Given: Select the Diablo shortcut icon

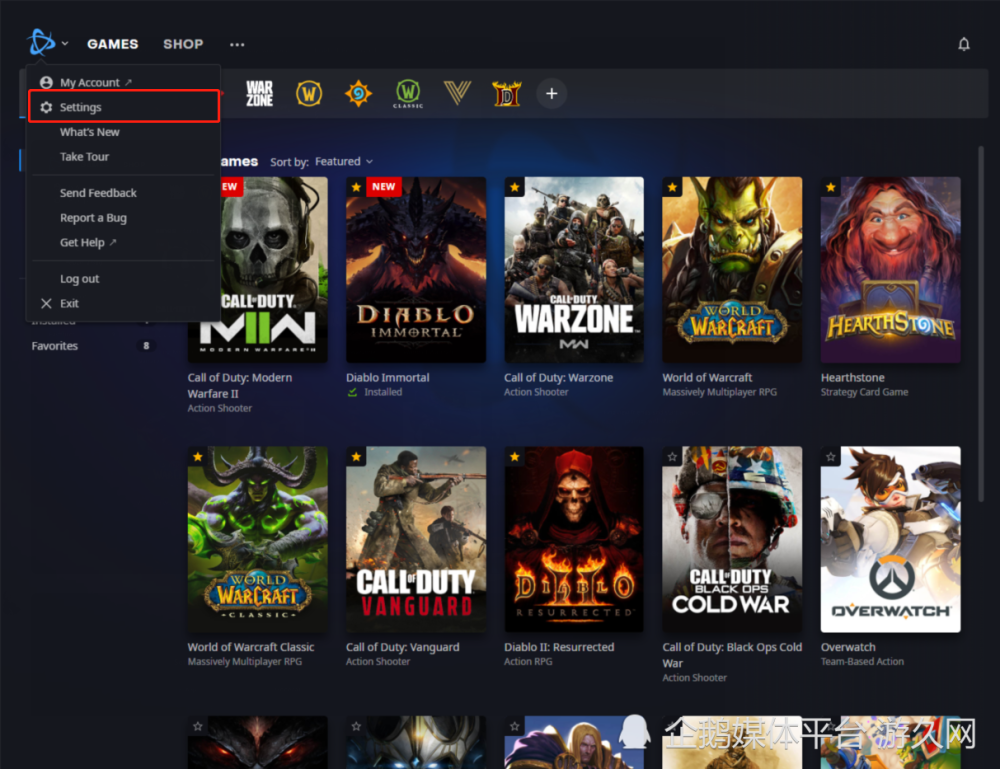Looking at the screenshot, I should click(507, 94).
